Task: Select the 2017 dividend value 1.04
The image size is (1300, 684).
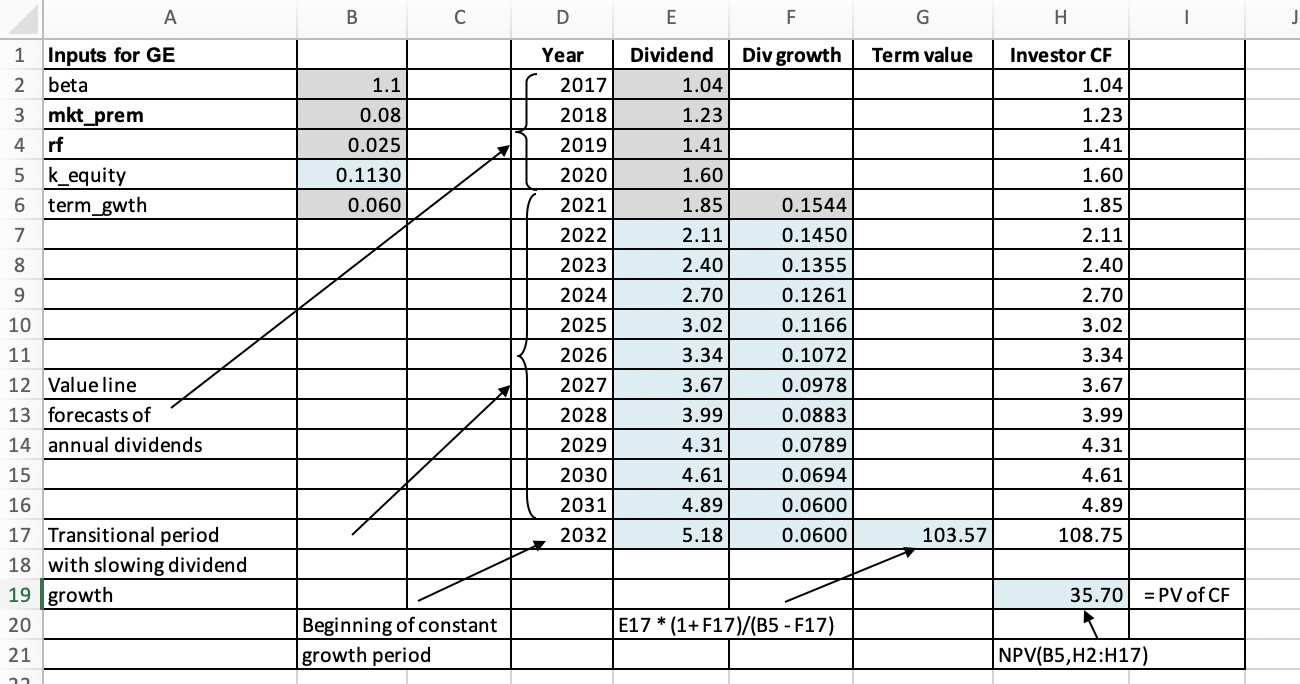Action: 671,85
